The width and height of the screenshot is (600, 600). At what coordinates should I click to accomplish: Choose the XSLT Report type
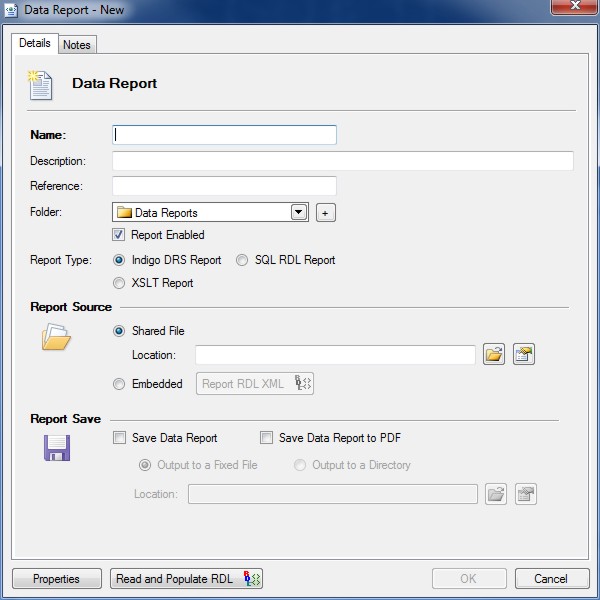pyautogui.click(x=120, y=283)
